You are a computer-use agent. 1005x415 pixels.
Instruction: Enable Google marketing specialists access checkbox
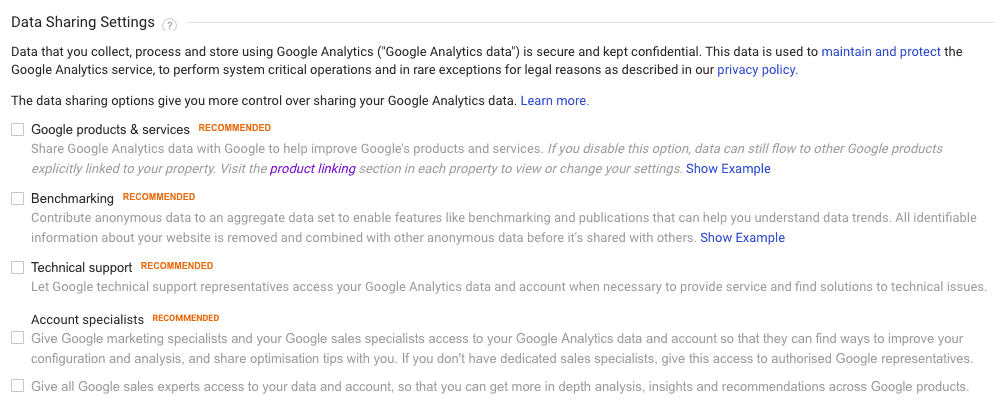(x=17, y=338)
